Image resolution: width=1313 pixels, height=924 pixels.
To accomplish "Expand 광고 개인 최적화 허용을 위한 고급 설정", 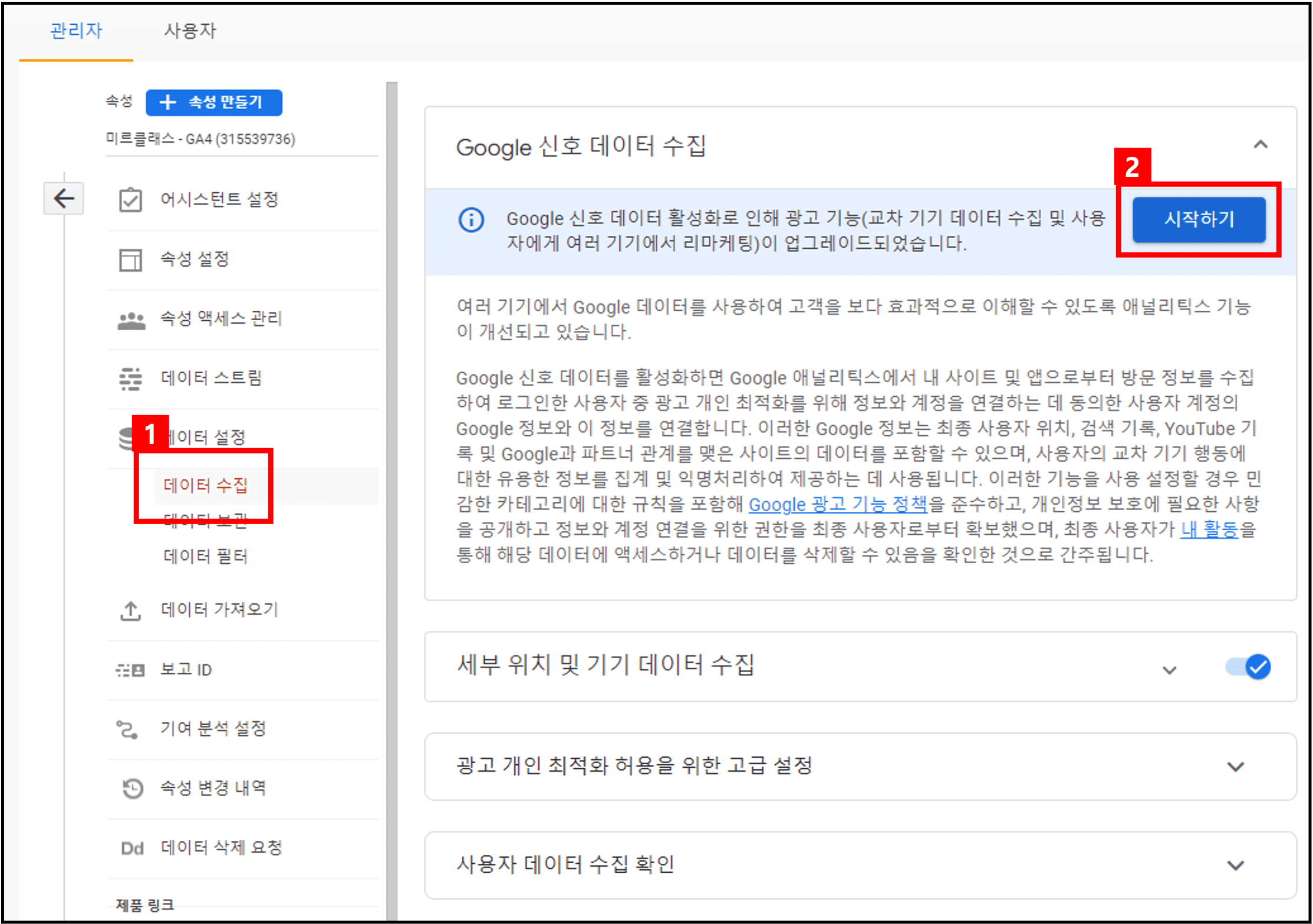I will [1235, 767].
